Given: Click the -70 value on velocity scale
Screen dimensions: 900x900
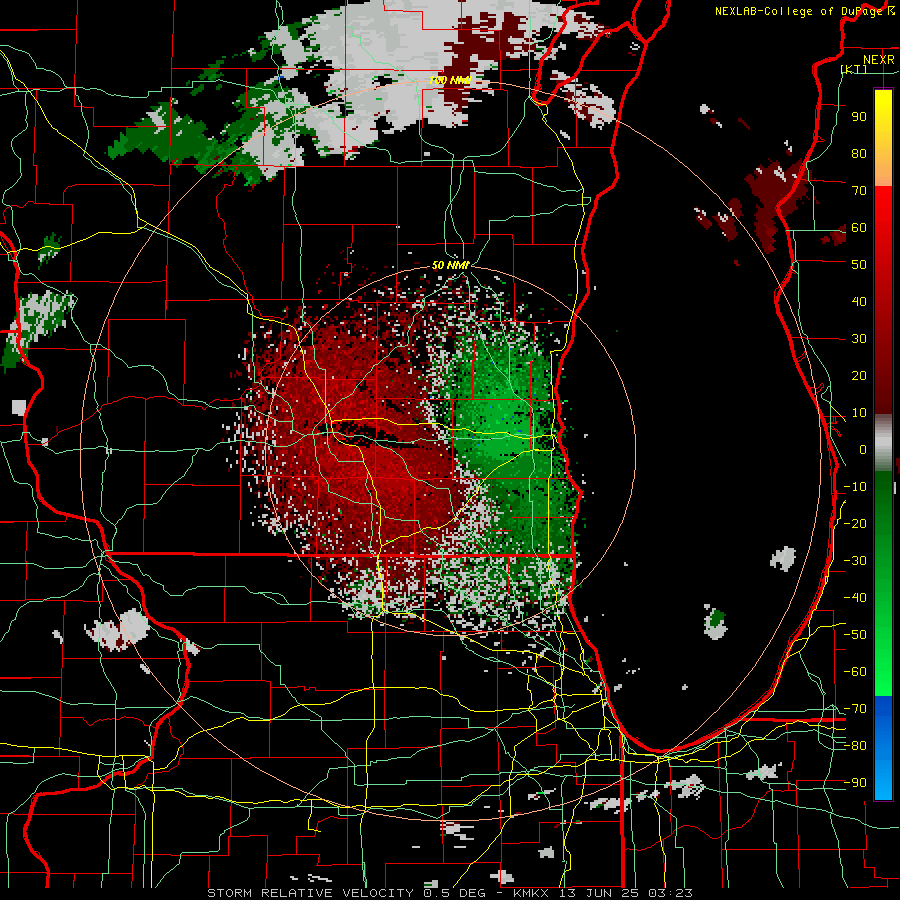Looking at the screenshot, I should click(x=855, y=709).
